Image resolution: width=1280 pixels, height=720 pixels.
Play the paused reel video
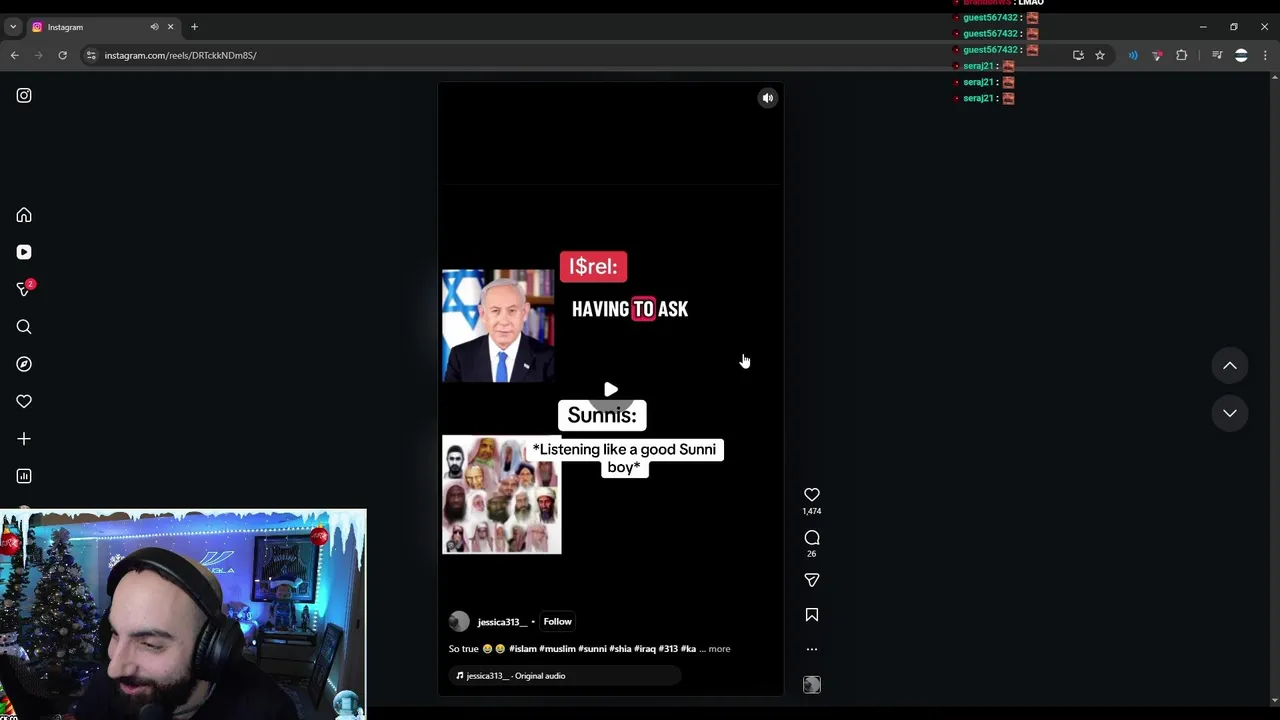[611, 390]
